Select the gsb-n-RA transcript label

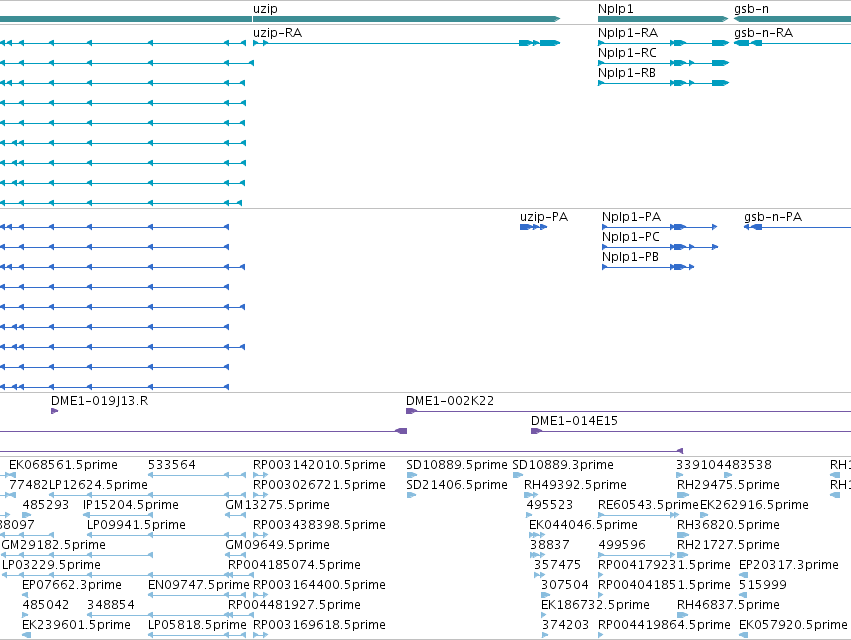(x=764, y=33)
